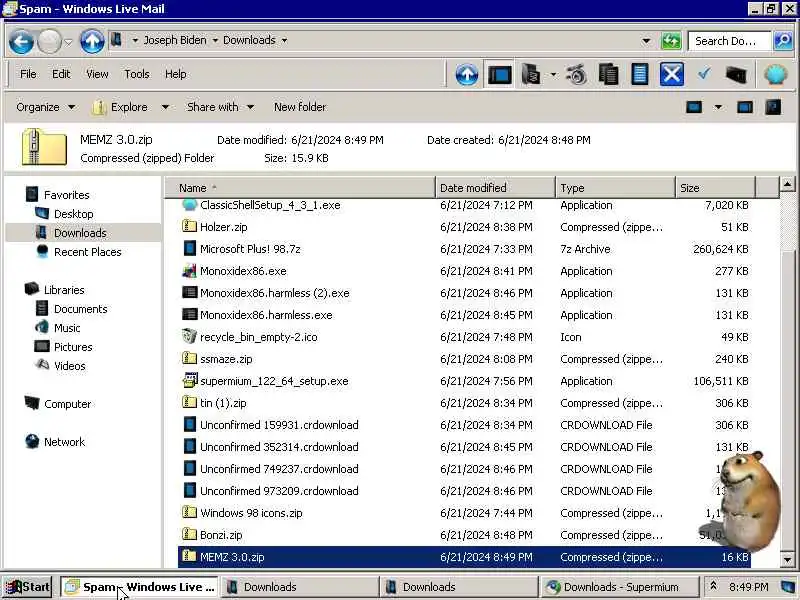Open Classic Shell settings via the shell icon
800x600 pixels.
click(x=776, y=75)
